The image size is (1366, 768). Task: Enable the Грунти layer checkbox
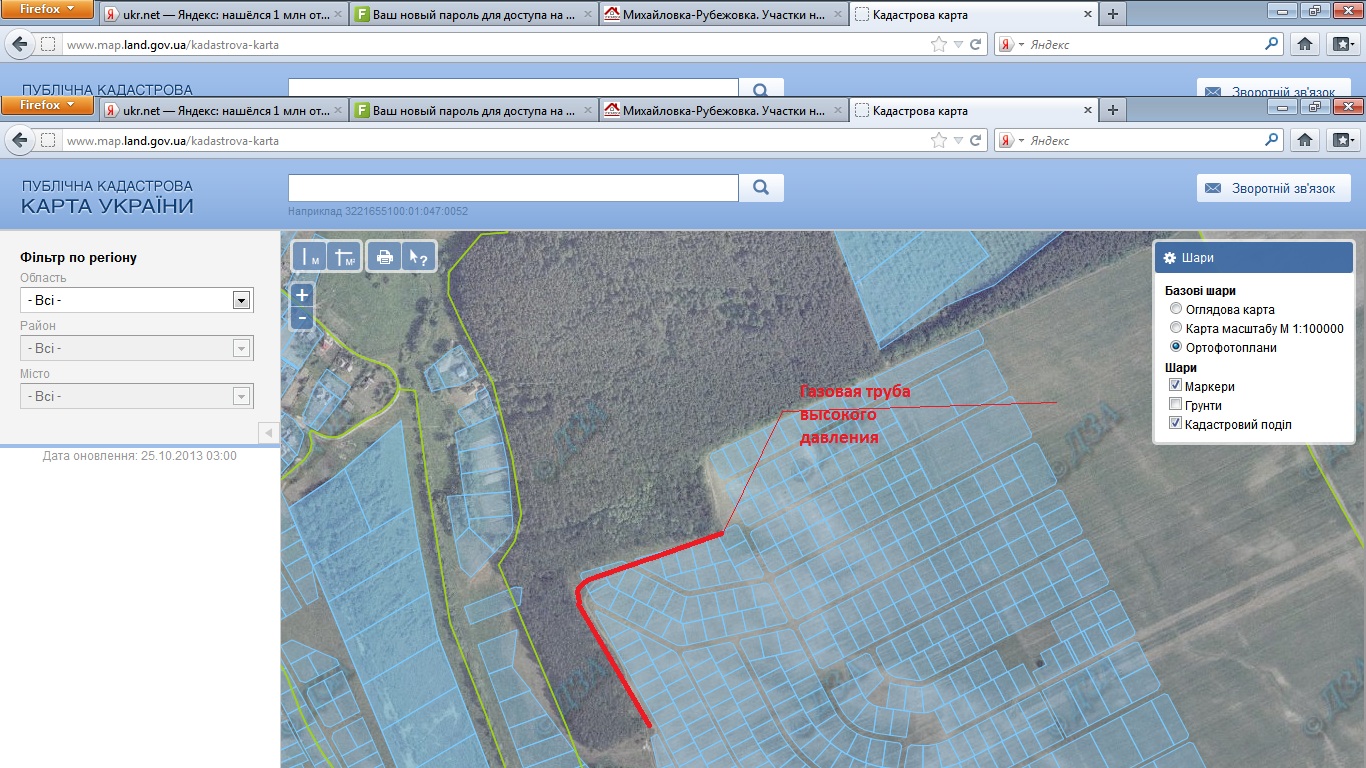tap(1176, 406)
